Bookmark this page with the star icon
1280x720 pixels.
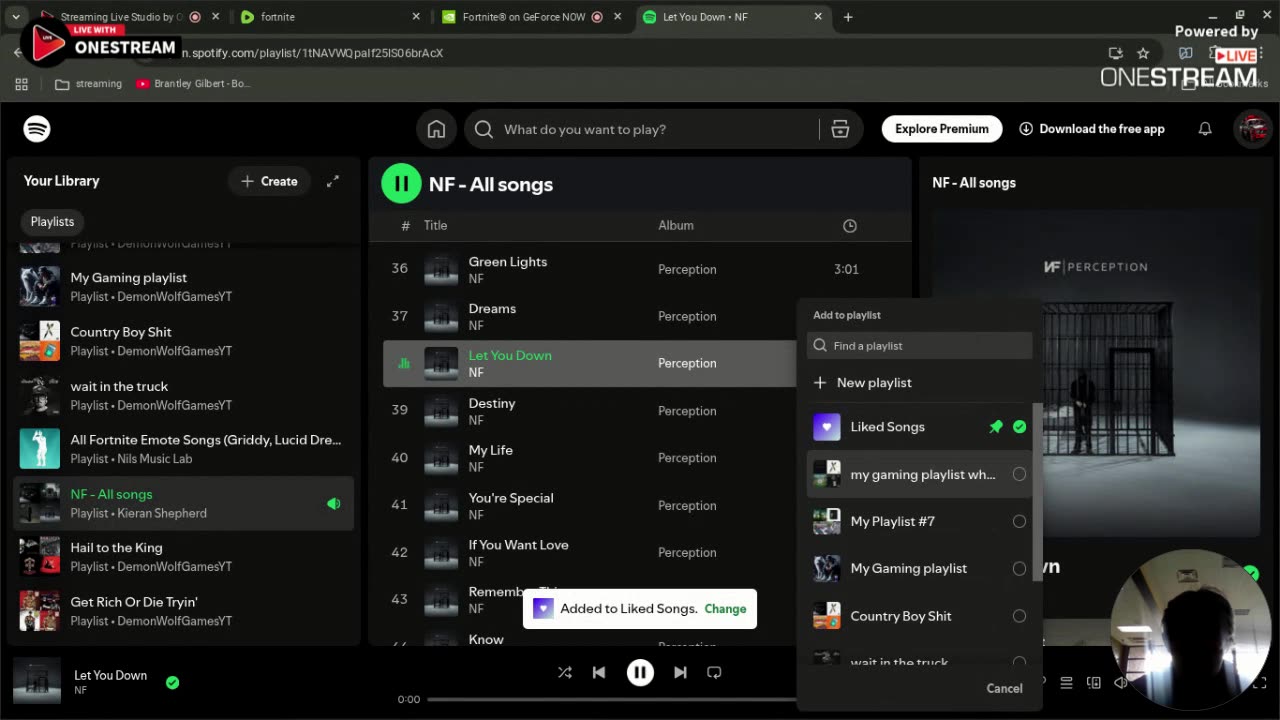(x=1143, y=53)
